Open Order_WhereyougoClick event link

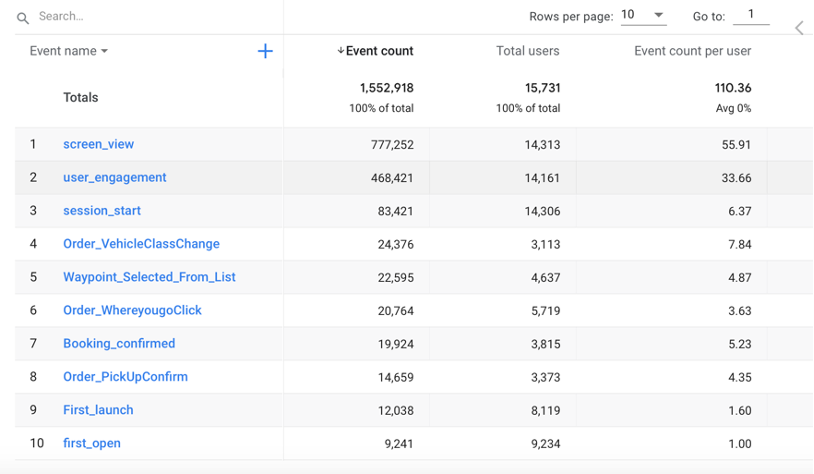pos(132,310)
